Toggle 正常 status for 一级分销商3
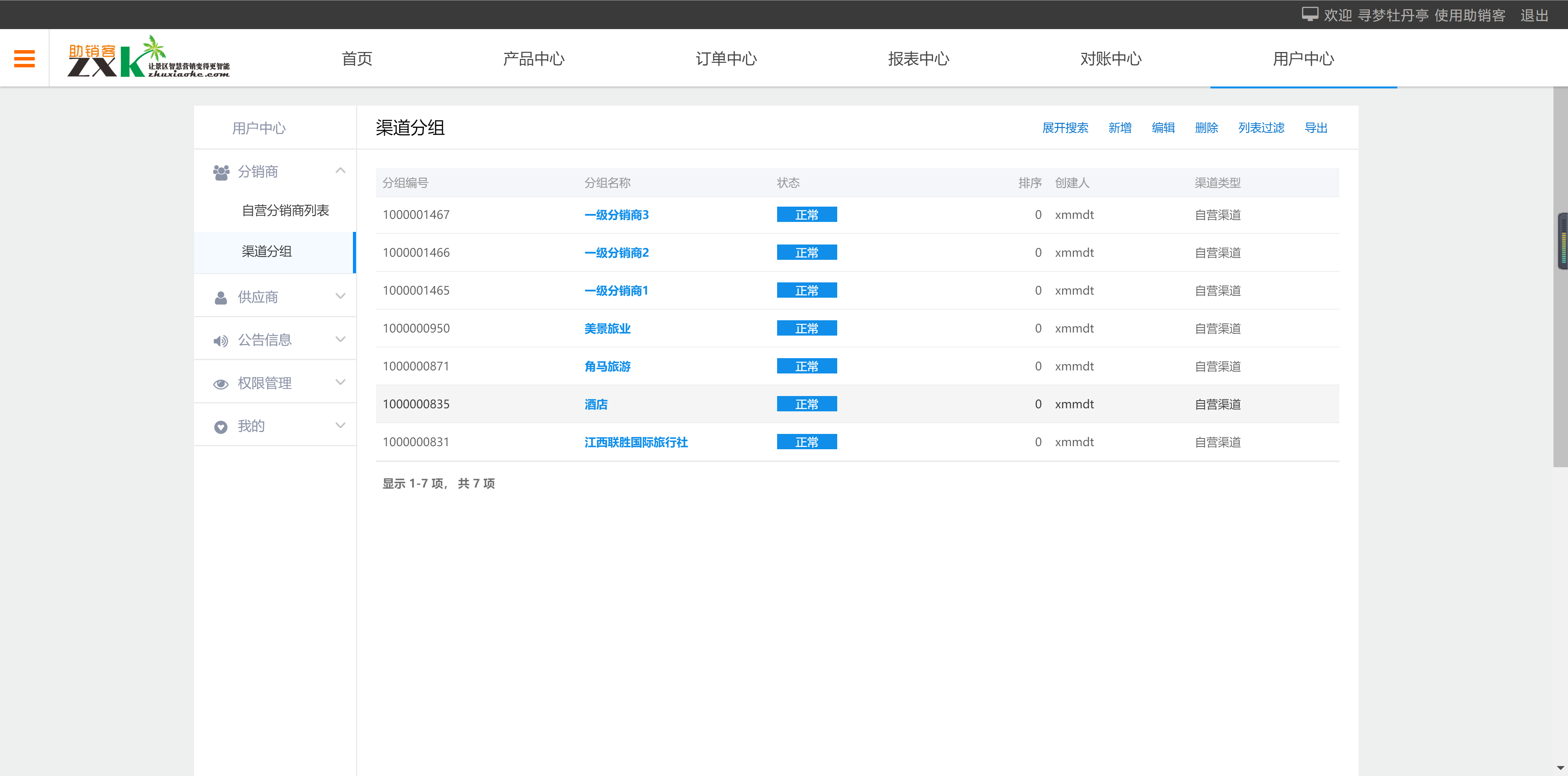1568x776 pixels. 807,214
